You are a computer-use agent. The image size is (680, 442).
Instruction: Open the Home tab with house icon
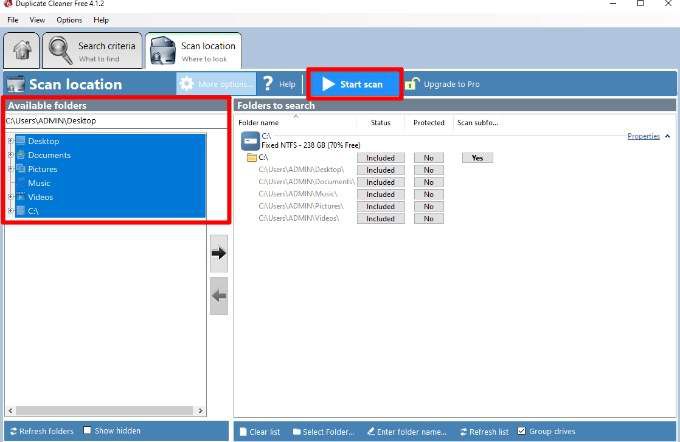22,50
